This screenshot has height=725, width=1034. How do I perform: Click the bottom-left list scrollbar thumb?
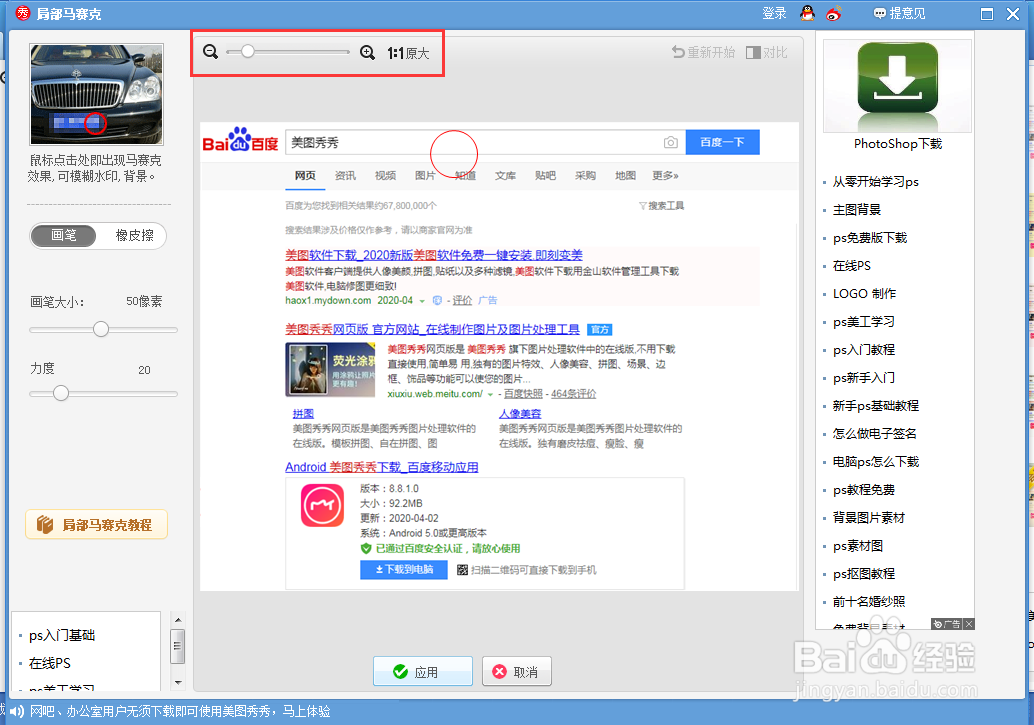(x=177, y=646)
